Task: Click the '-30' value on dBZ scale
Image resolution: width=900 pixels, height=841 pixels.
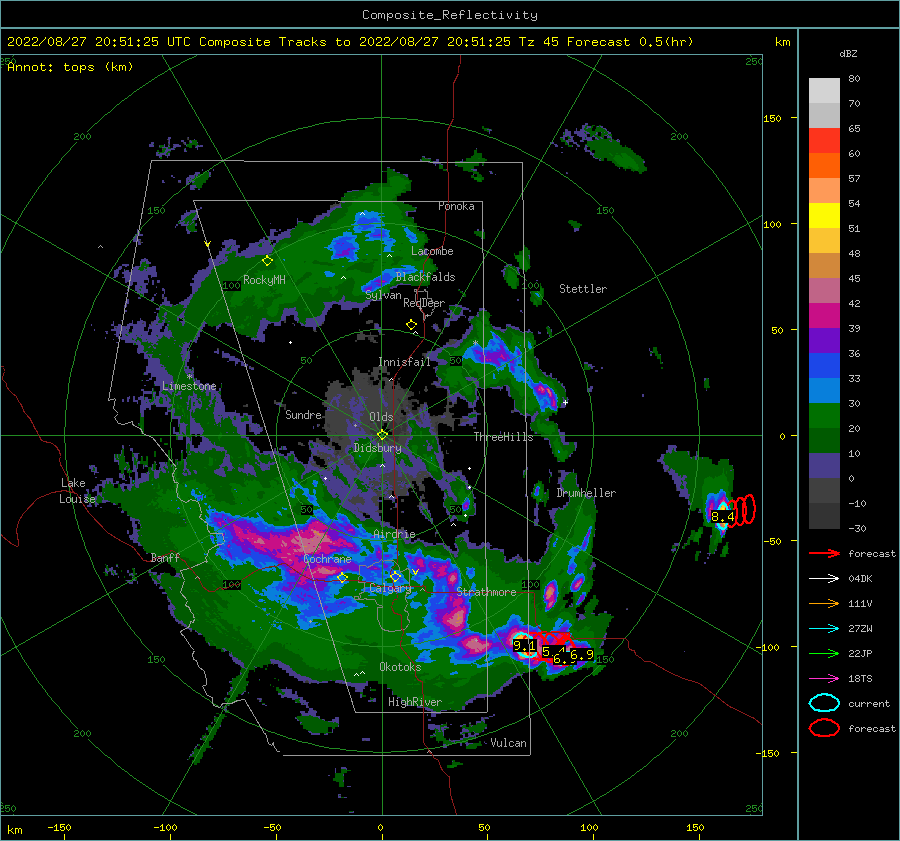Action: (857, 528)
